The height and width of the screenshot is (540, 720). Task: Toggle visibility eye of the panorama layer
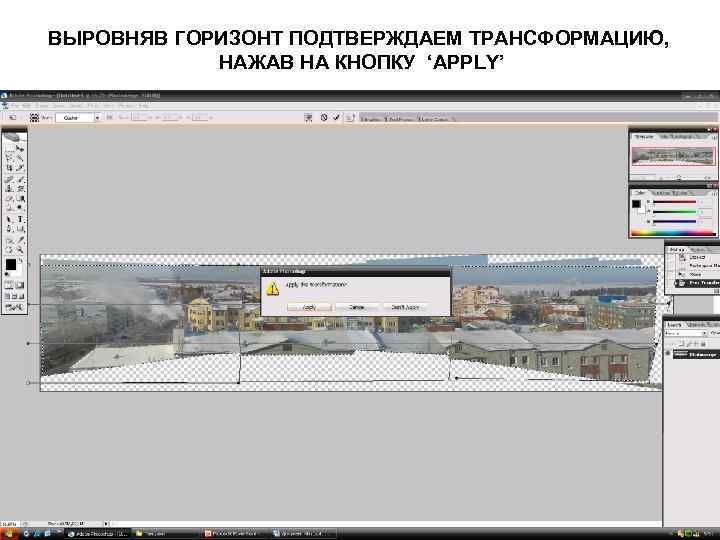coord(668,354)
